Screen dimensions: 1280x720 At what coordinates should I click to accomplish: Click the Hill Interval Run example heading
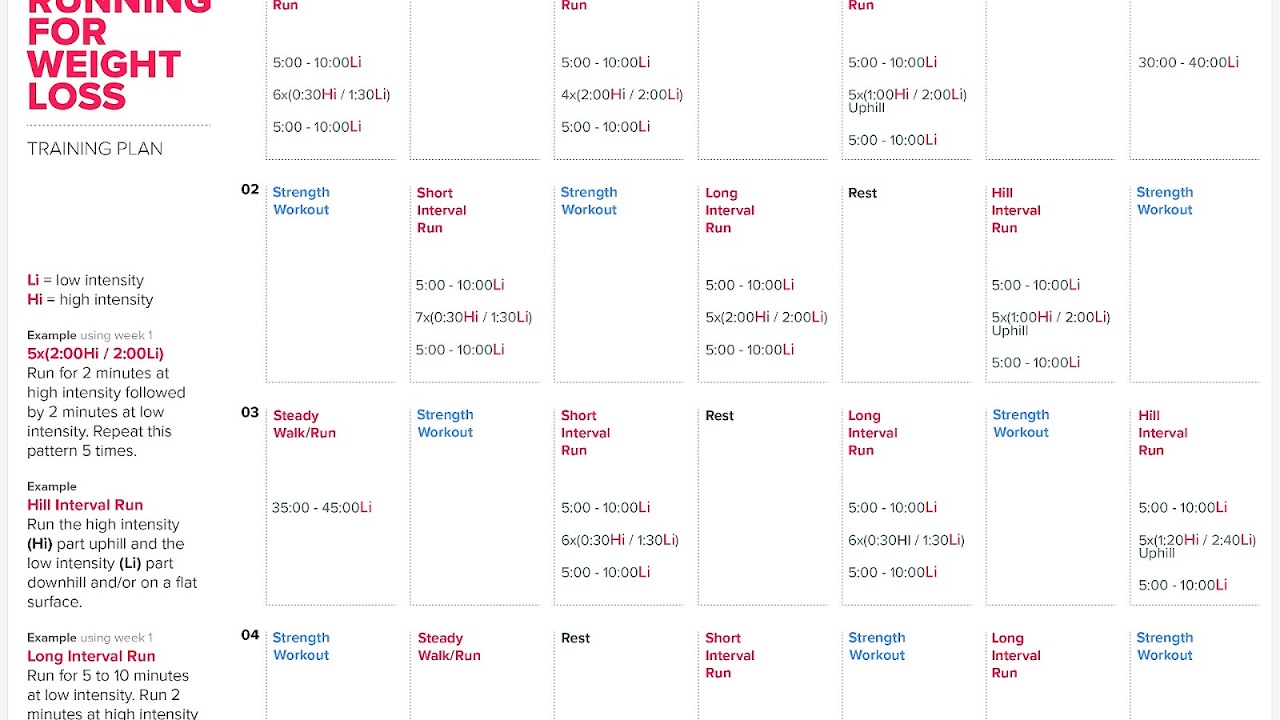coord(85,505)
